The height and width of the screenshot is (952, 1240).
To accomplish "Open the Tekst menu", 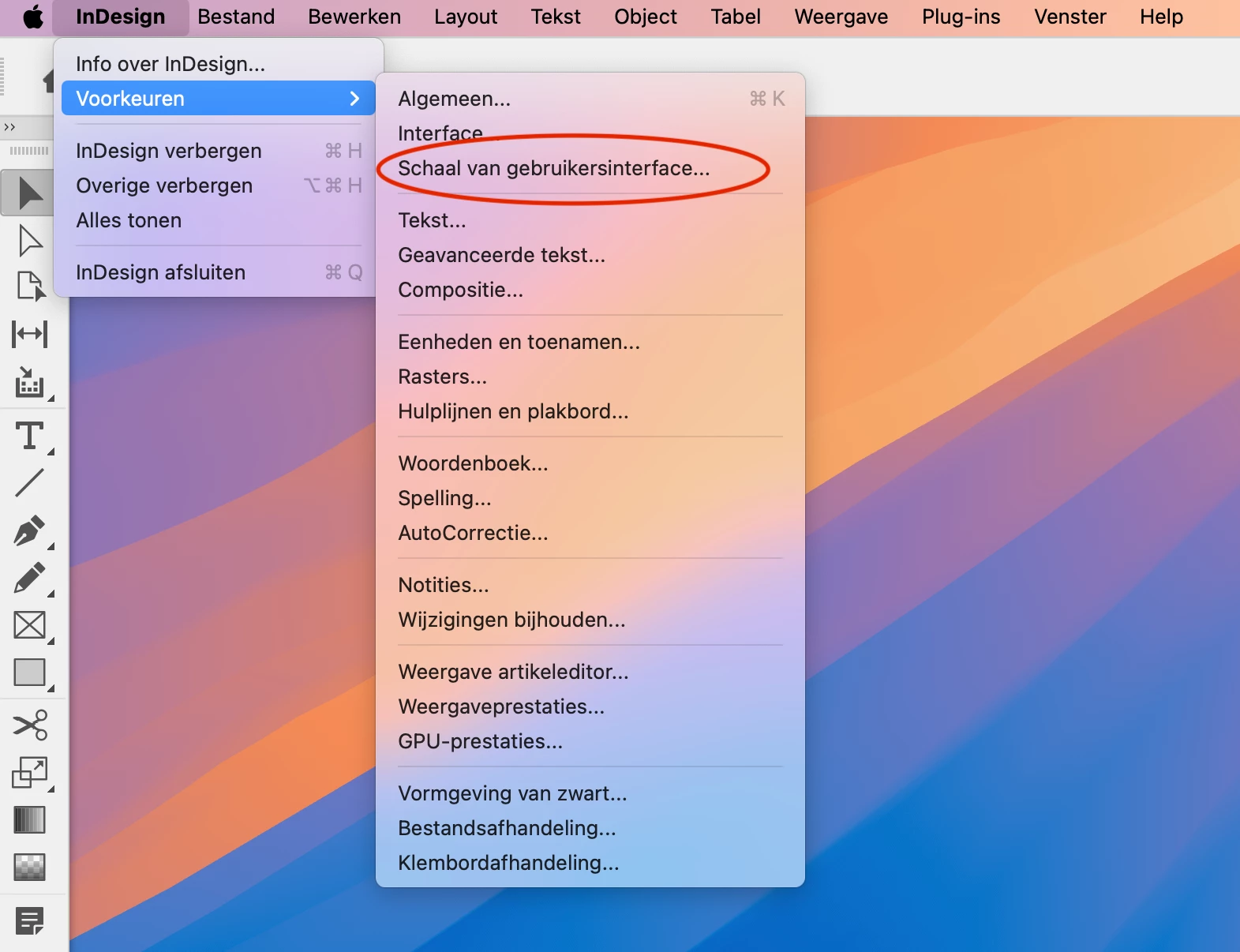I will tap(556, 17).
